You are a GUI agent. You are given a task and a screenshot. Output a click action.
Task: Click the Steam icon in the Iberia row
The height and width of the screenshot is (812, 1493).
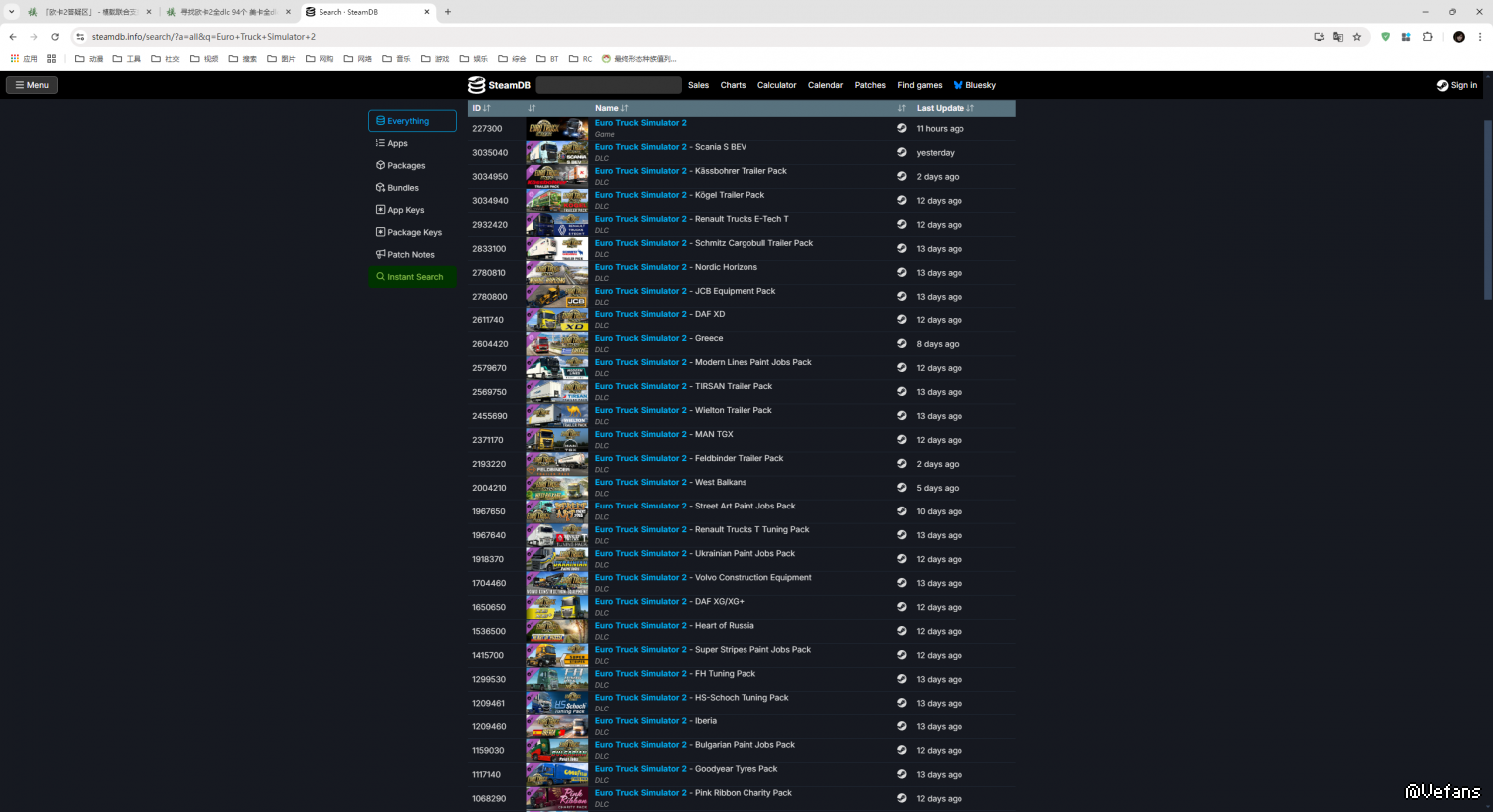click(x=901, y=726)
